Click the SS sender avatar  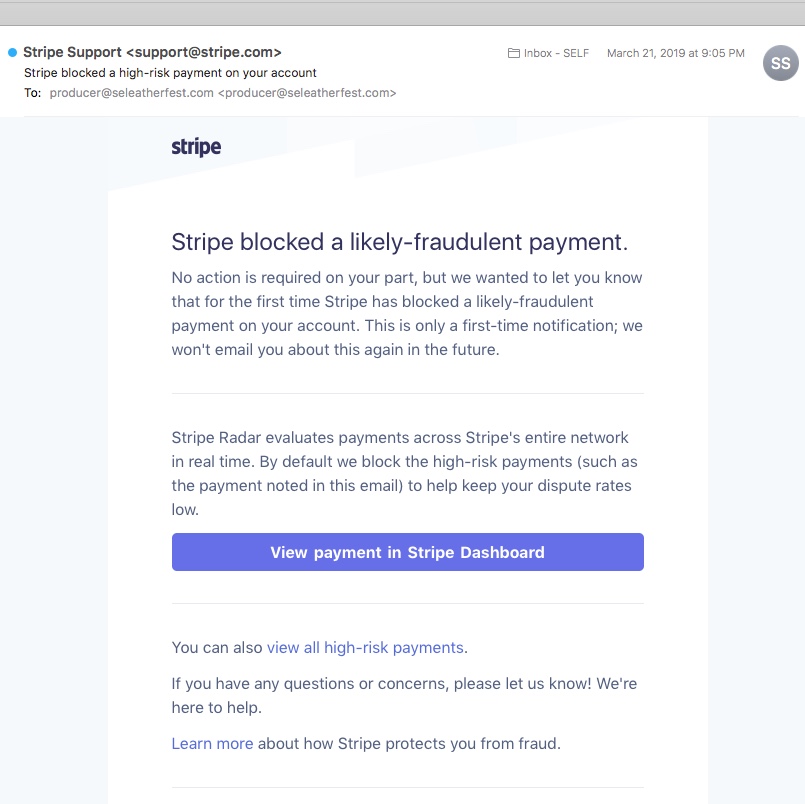point(780,63)
